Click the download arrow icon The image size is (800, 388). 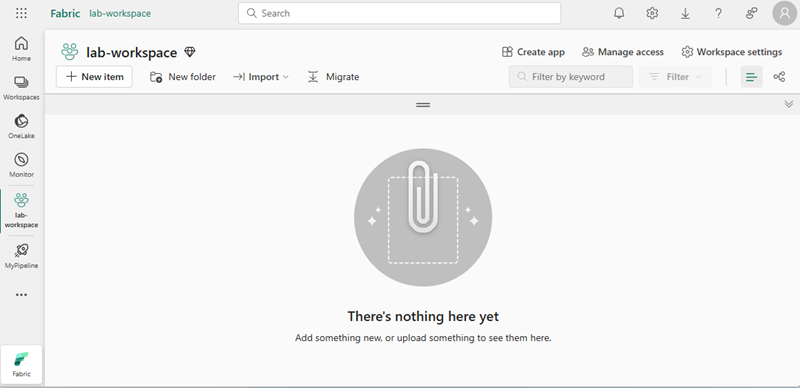[x=685, y=13]
